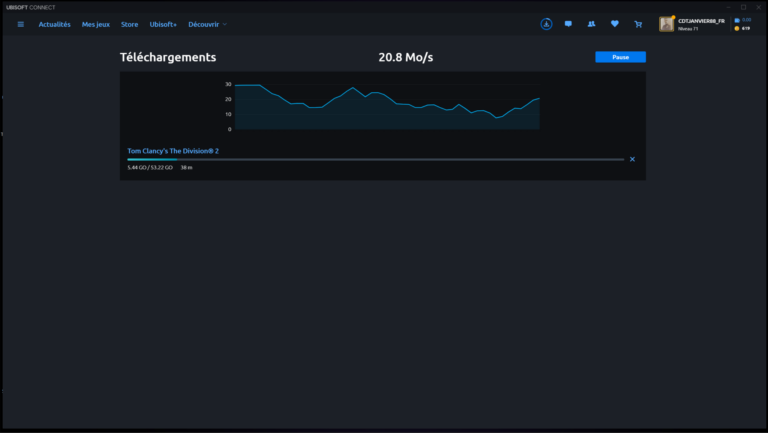Navigate to the Store tab
This screenshot has height=433, width=768.
129,24
